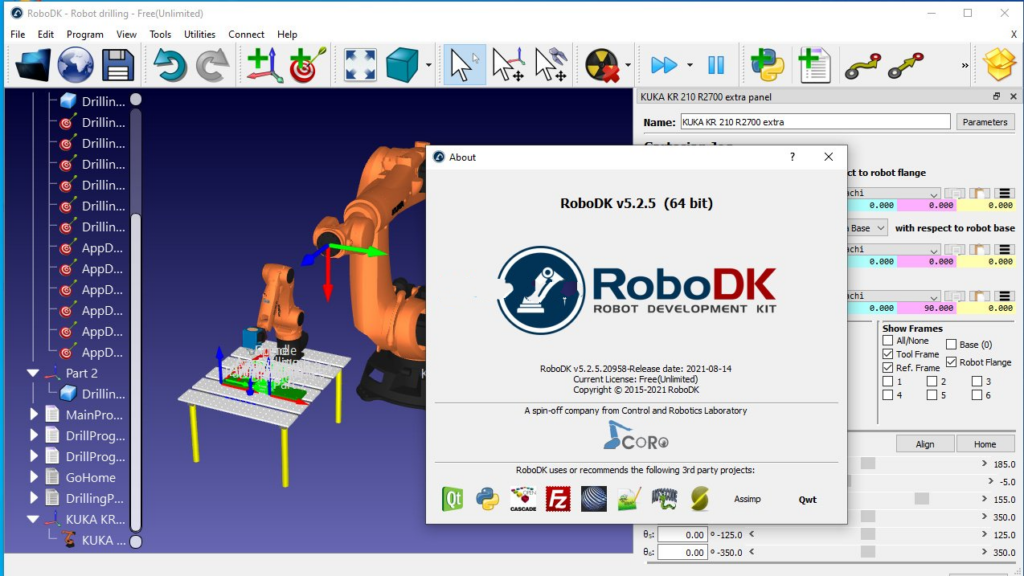Open the collision checking radioactive icon

(x=600, y=63)
